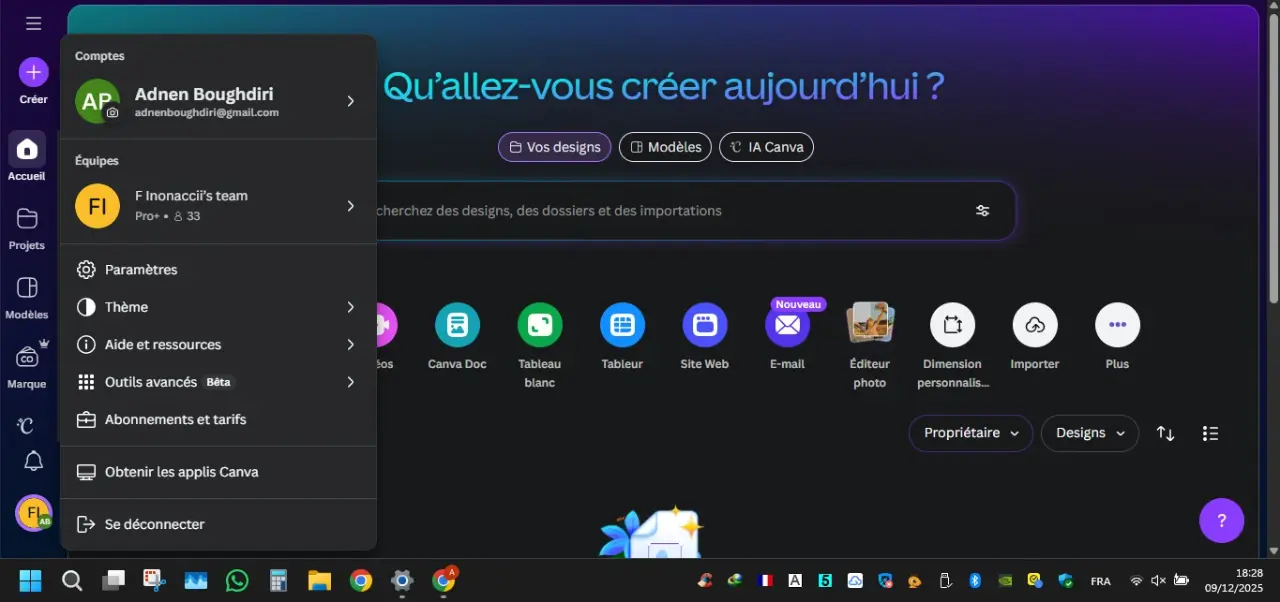The image size is (1280, 602).
Task: Open WhatsApp from the taskbar
Action: (237, 580)
